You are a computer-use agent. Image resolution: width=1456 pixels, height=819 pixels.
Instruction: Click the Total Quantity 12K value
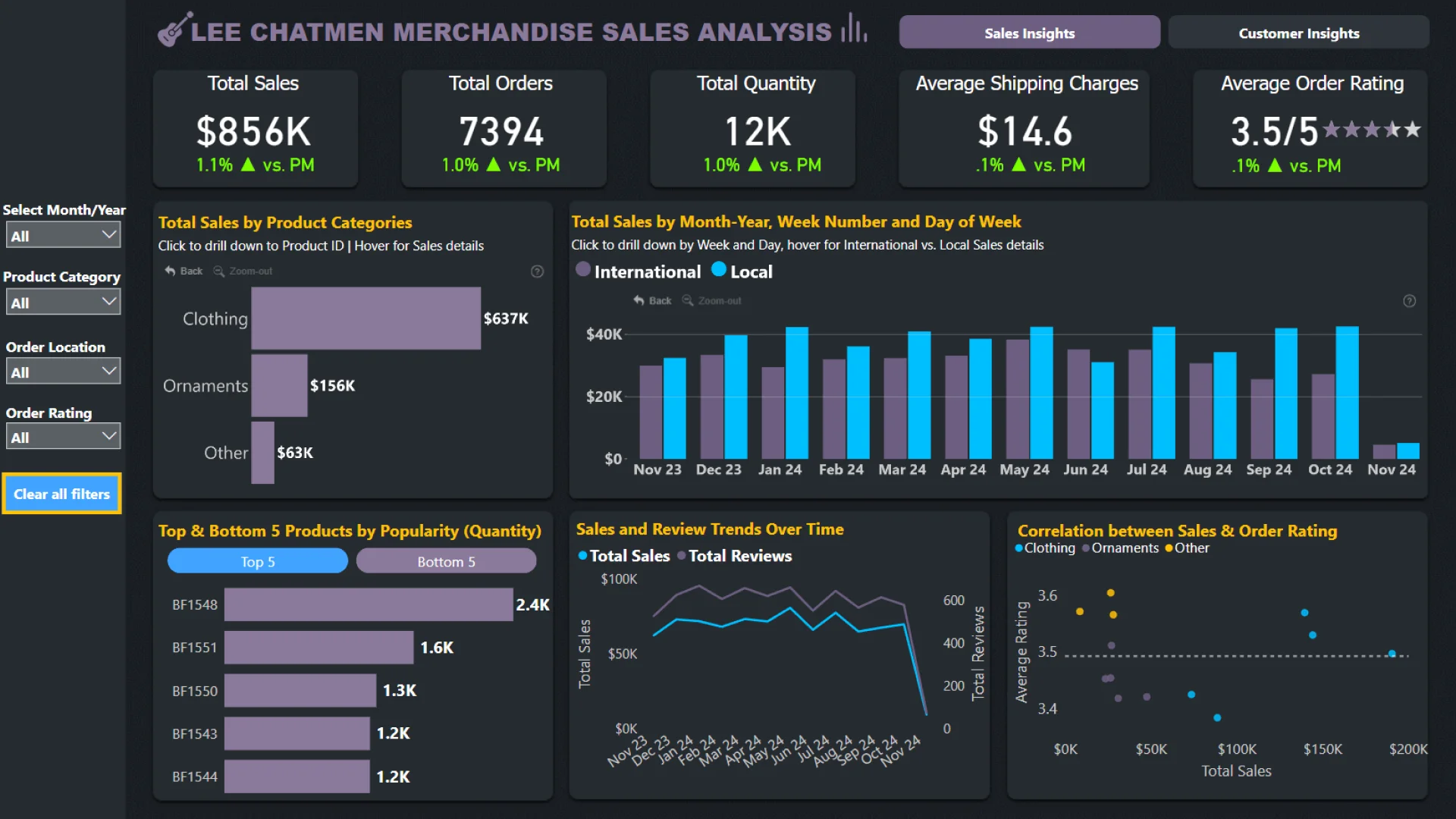(x=757, y=131)
